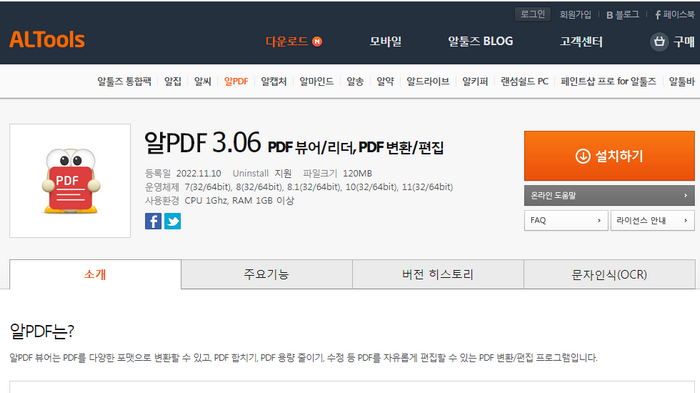The width and height of the screenshot is (700, 393).
Task: Select 알송 in product bar
Action: coord(355,81)
